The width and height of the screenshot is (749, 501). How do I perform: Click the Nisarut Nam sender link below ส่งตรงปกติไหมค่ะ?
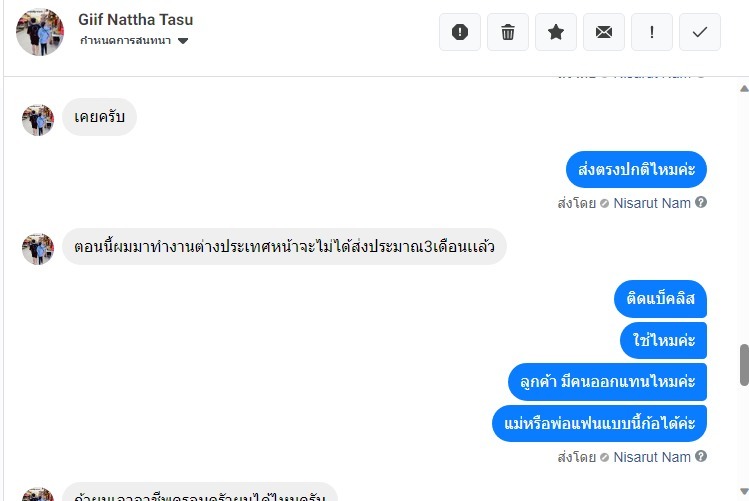(x=651, y=203)
